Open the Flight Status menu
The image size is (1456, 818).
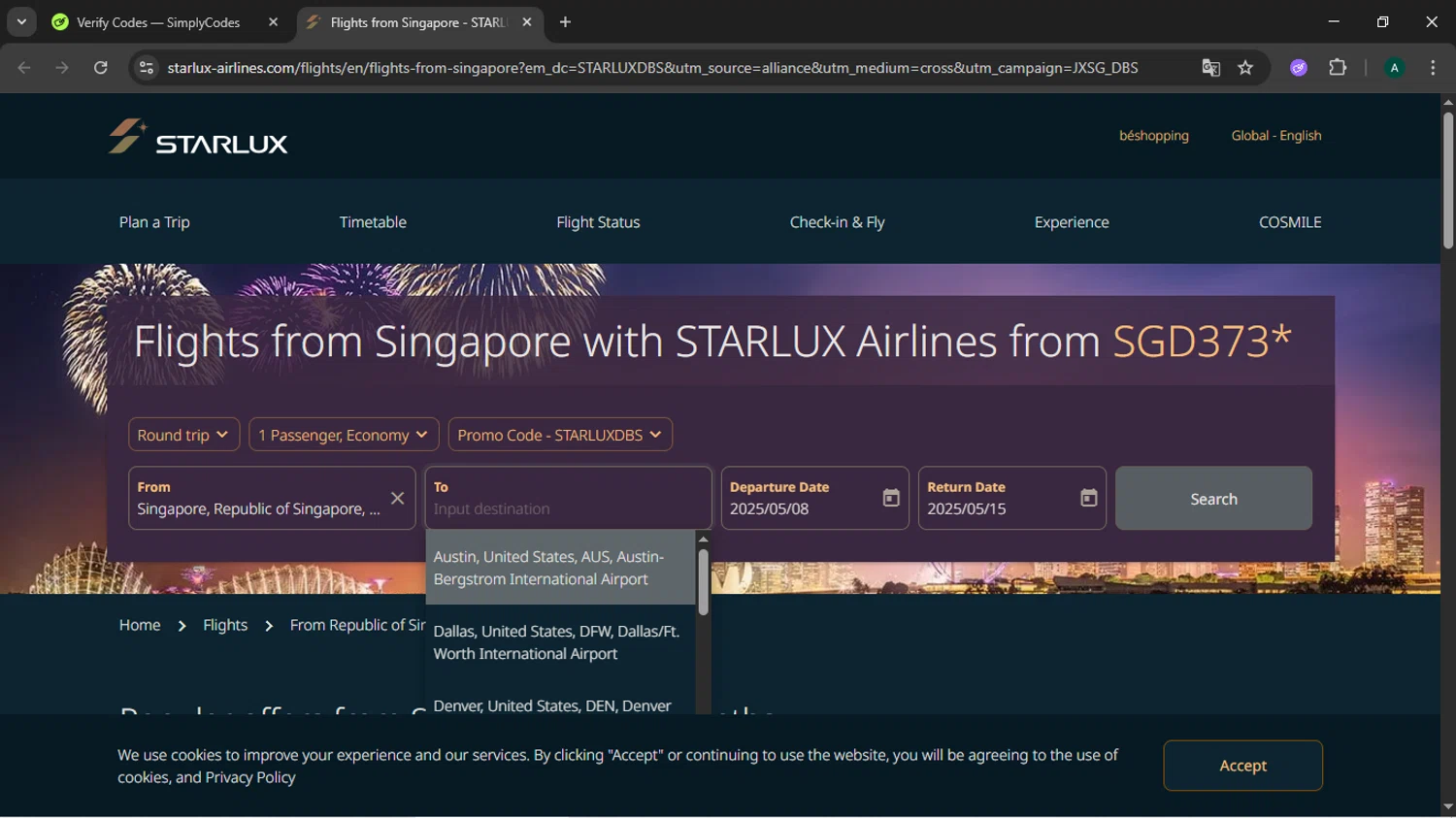(598, 222)
